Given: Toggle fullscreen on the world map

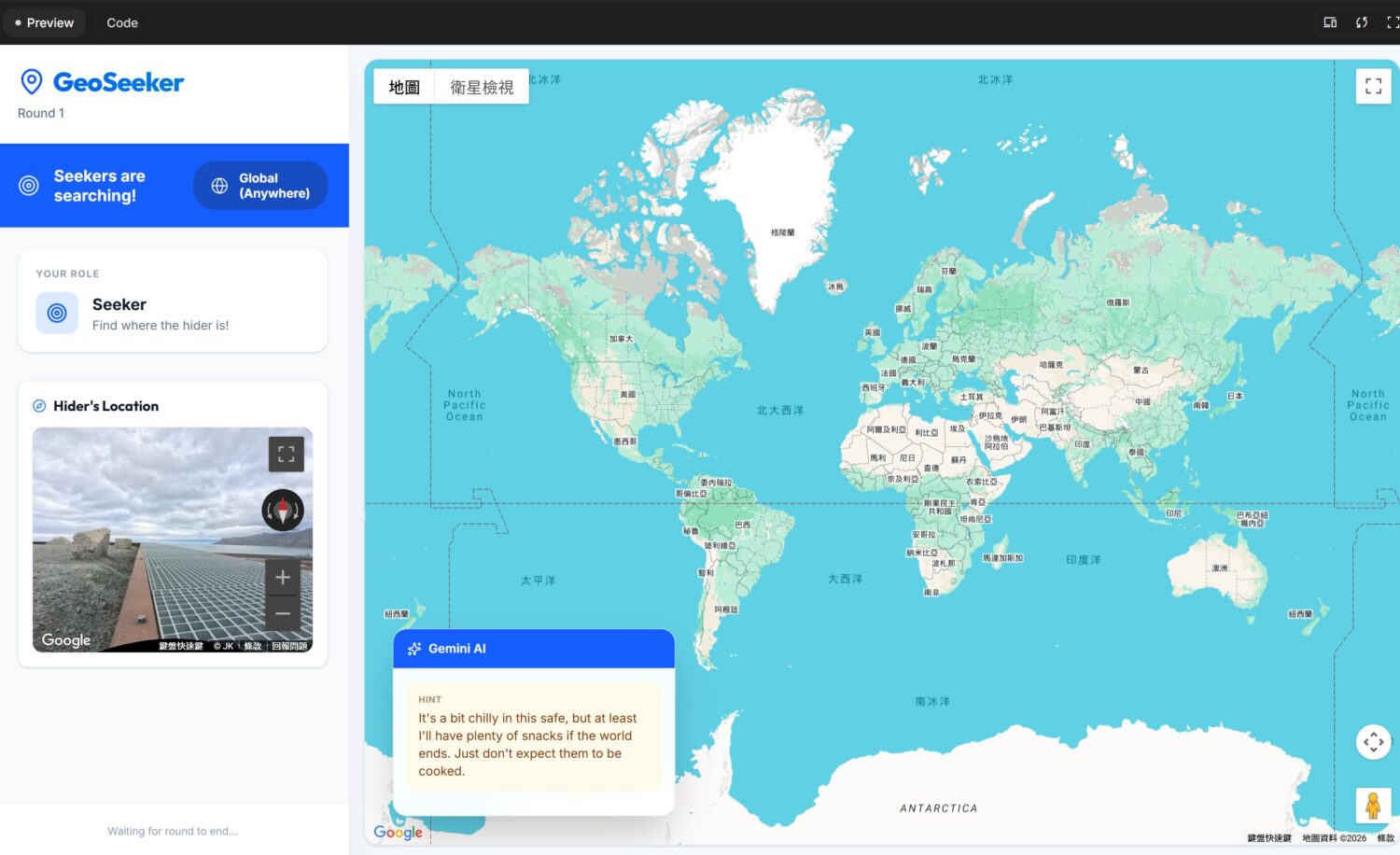Looking at the screenshot, I should click(1373, 86).
